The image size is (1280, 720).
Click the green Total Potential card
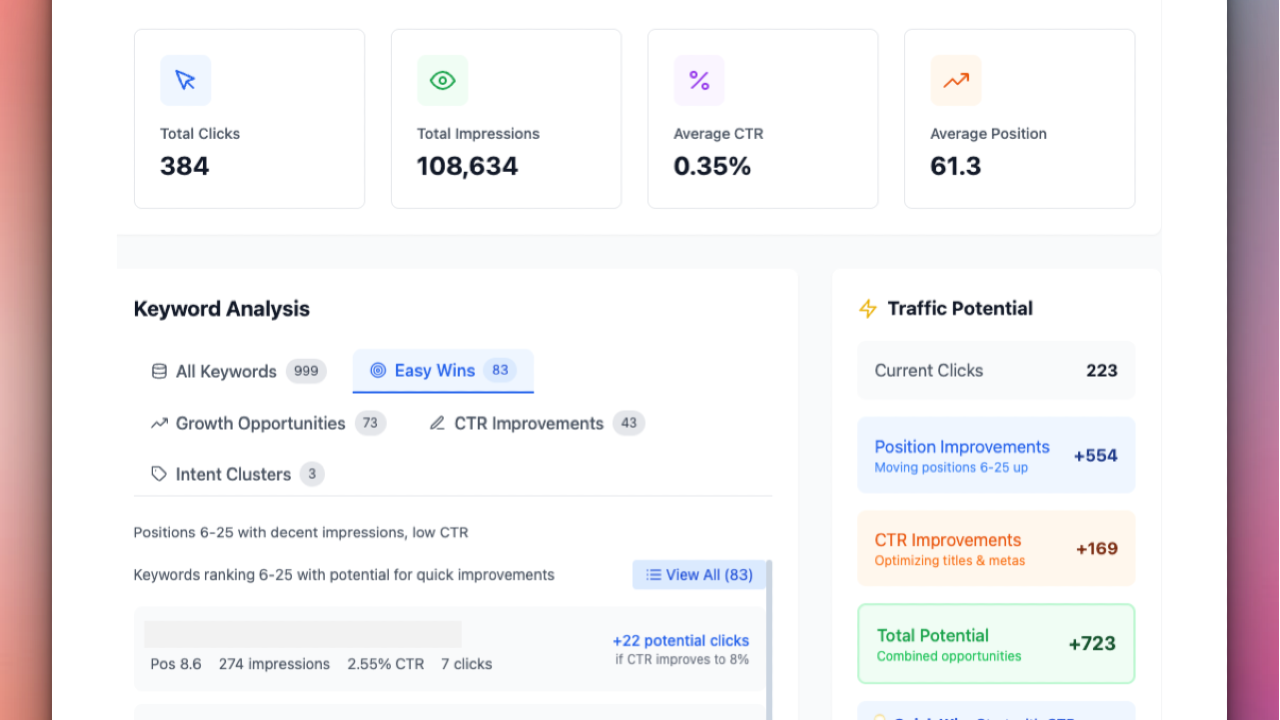click(x=995, y=643)
